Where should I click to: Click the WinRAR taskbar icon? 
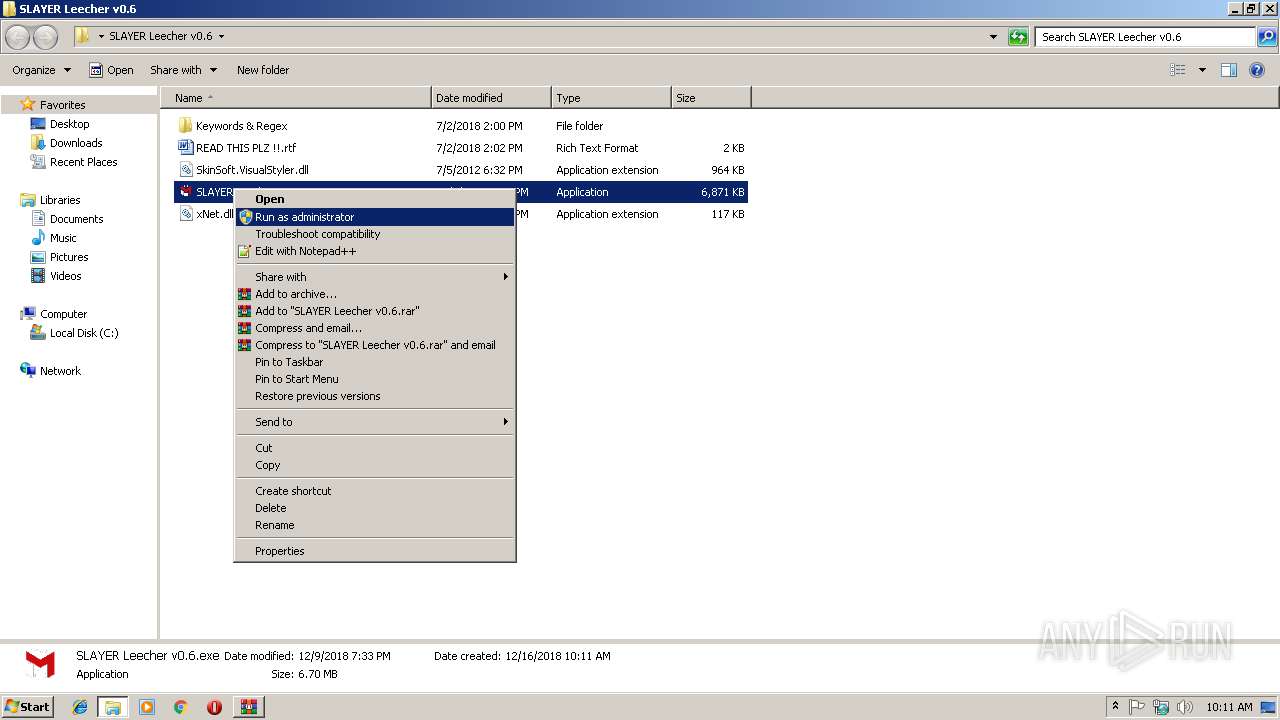point(248,707)
